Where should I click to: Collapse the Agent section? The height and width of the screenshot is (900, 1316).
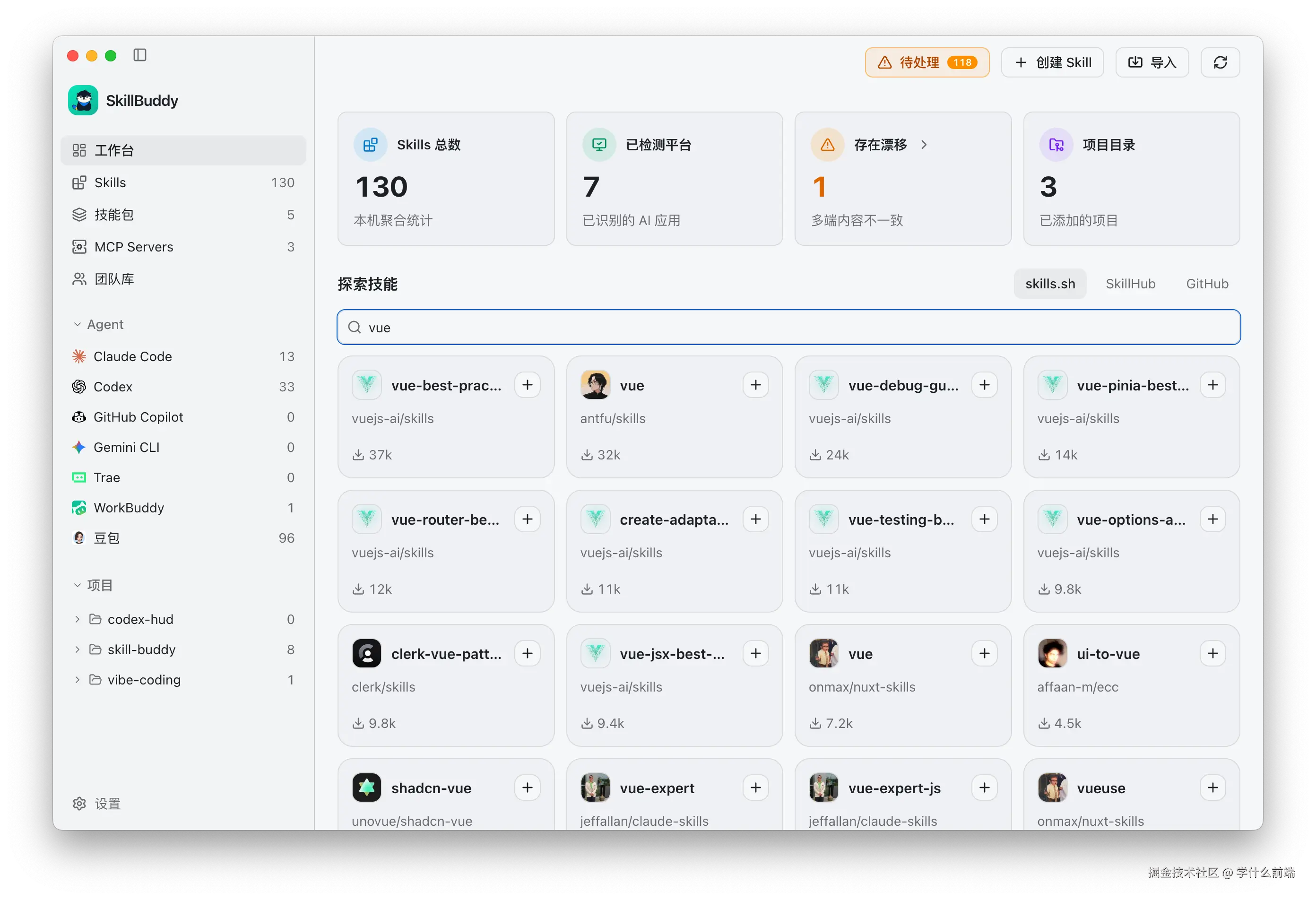[x=78, y=325]
